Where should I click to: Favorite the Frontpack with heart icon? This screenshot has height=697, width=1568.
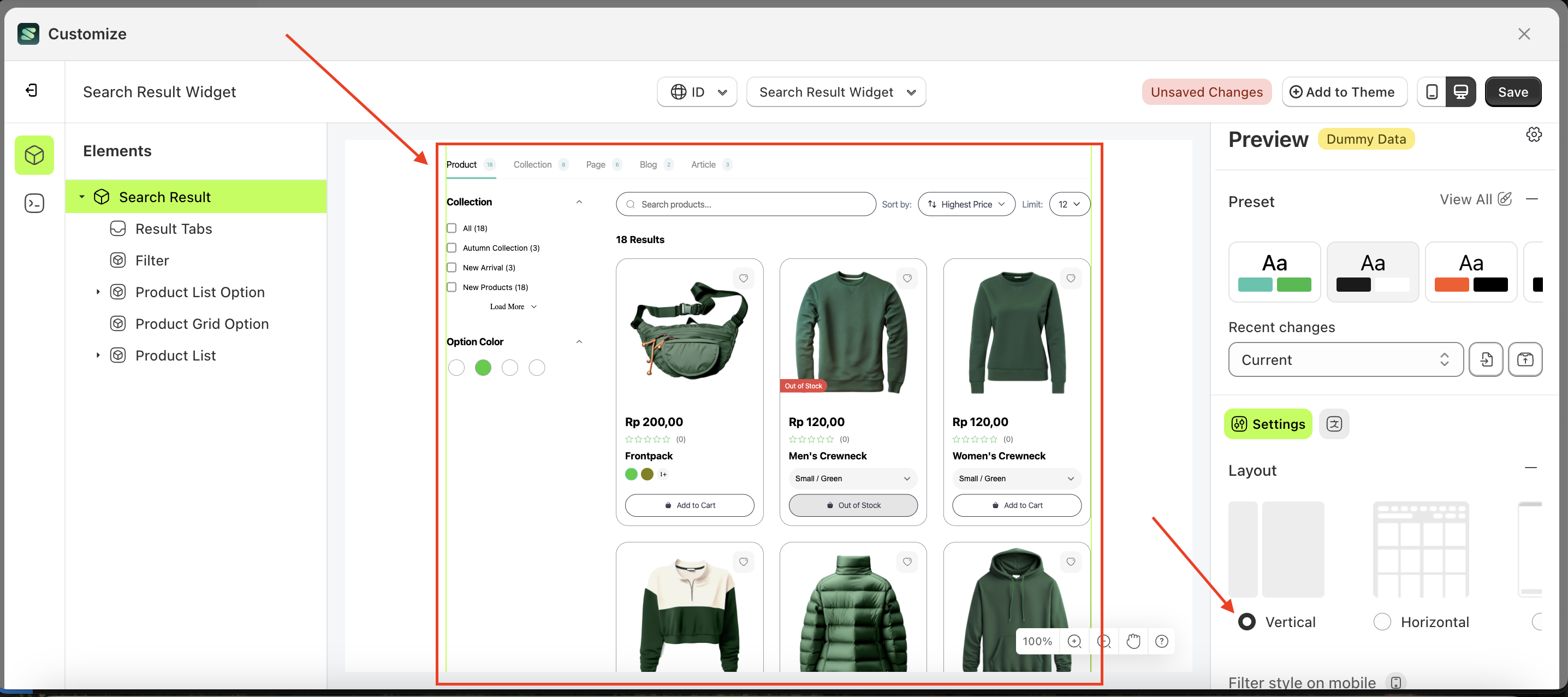point(743,279)
